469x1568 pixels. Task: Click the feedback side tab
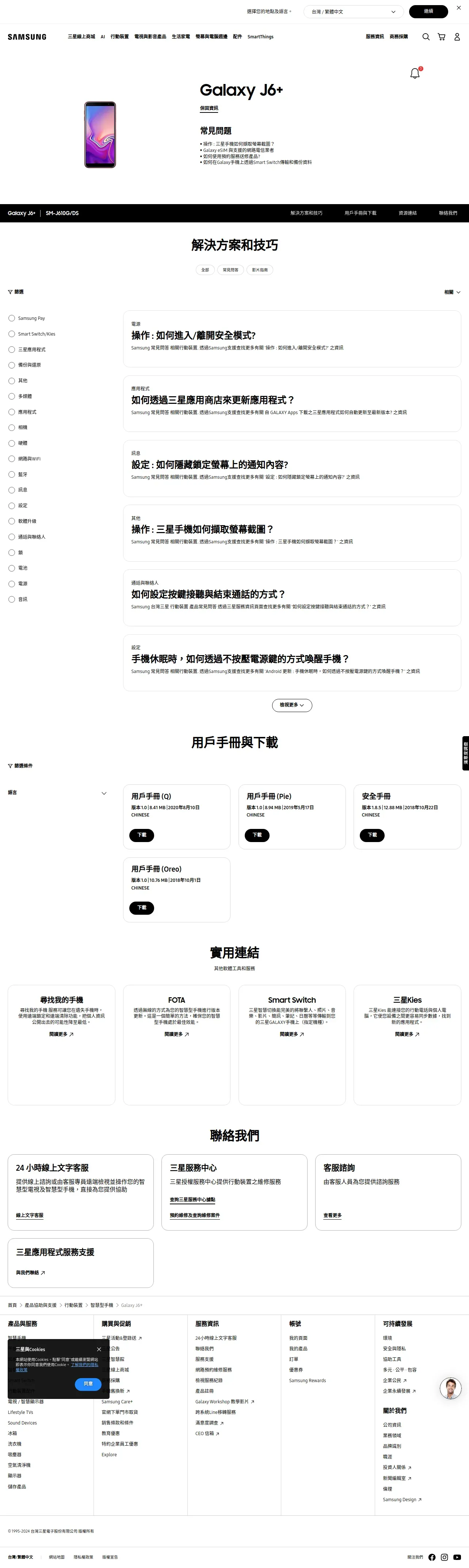(465, 753)
